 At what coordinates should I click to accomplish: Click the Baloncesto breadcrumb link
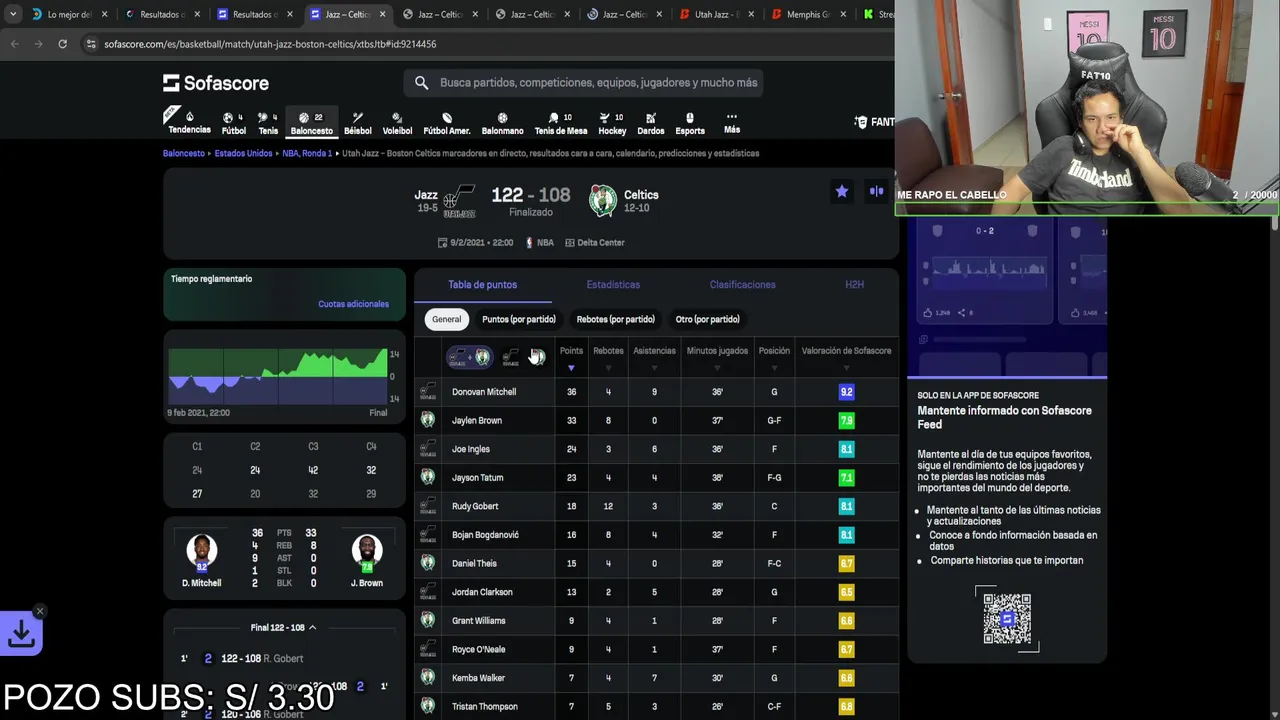(x=183, y=154)
